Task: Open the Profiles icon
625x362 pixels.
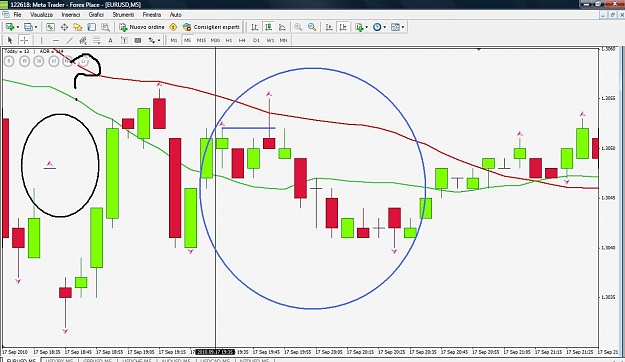Action: 28,27
